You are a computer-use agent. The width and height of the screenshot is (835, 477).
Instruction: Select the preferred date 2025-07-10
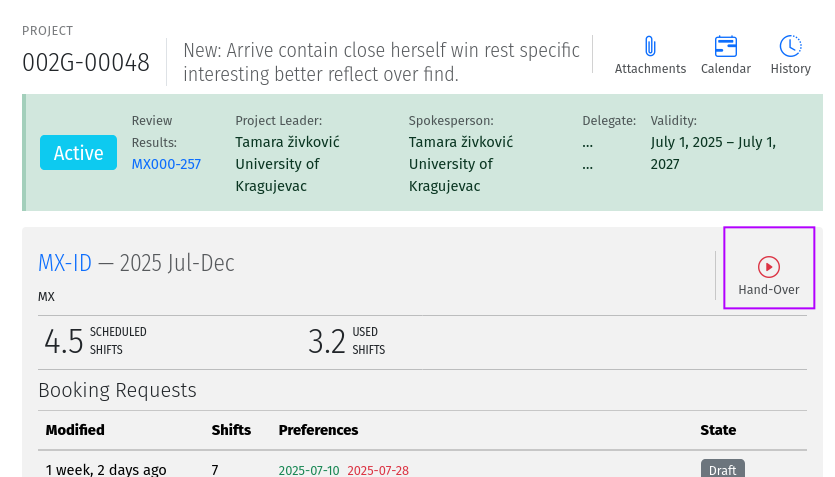(x=309, y=471)
